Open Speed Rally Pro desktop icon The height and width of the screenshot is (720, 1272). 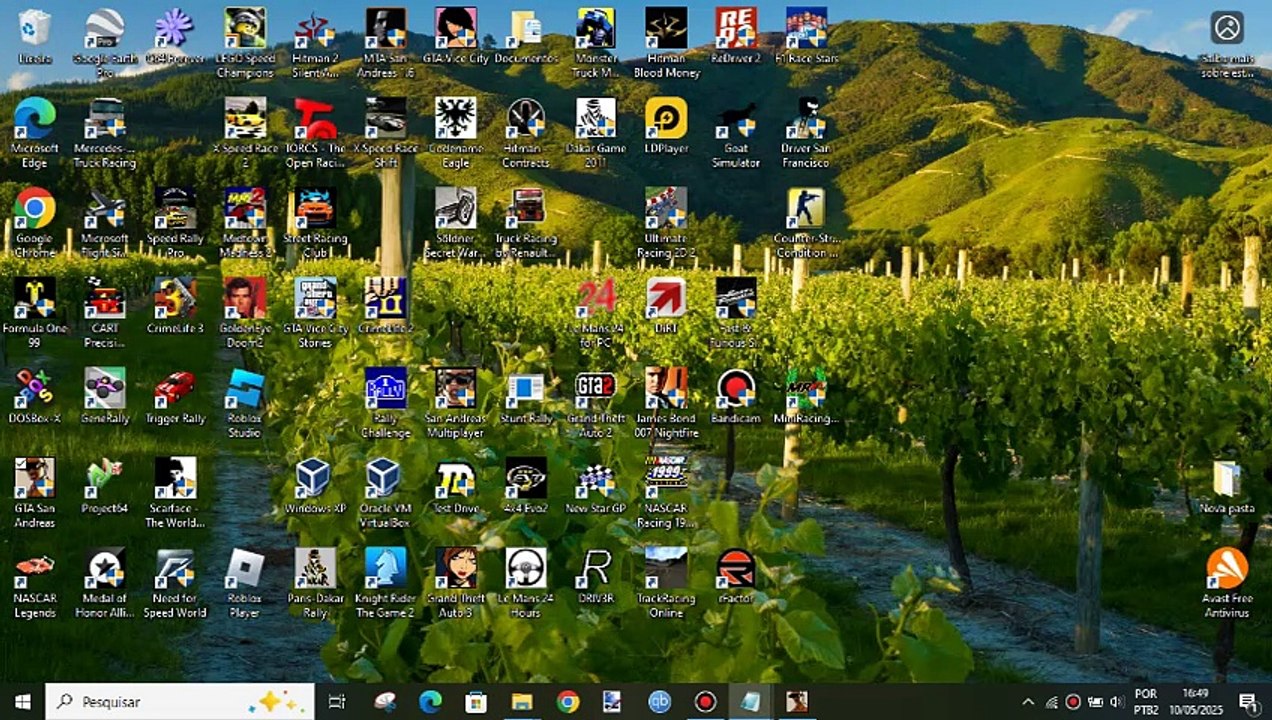[x=175, y=222]
